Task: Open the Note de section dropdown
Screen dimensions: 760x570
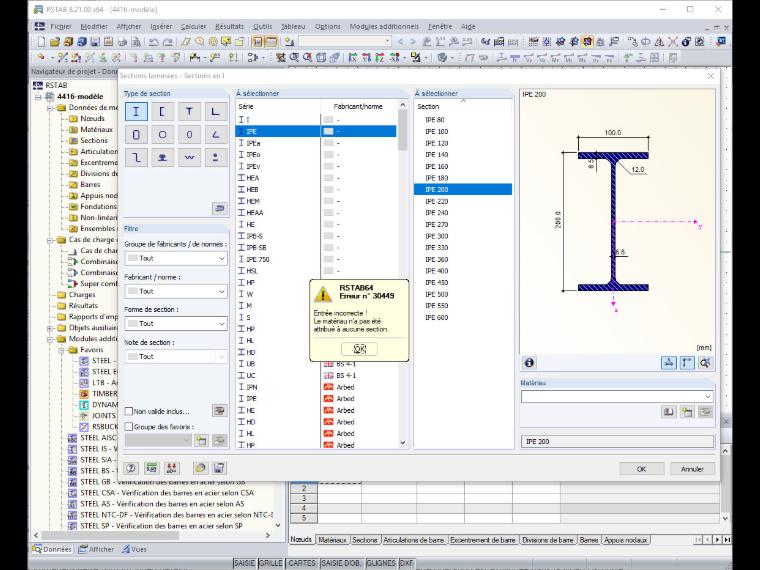Action: tap(176, 356)
